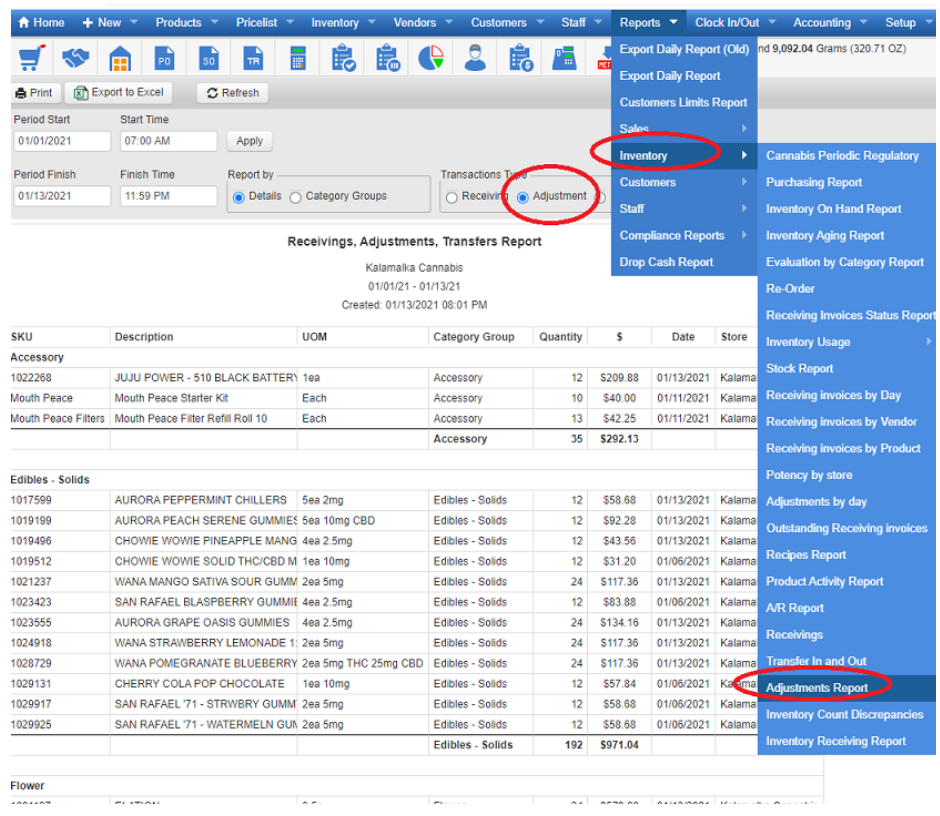Select Purchasing Report

click(x=846, y=182)
